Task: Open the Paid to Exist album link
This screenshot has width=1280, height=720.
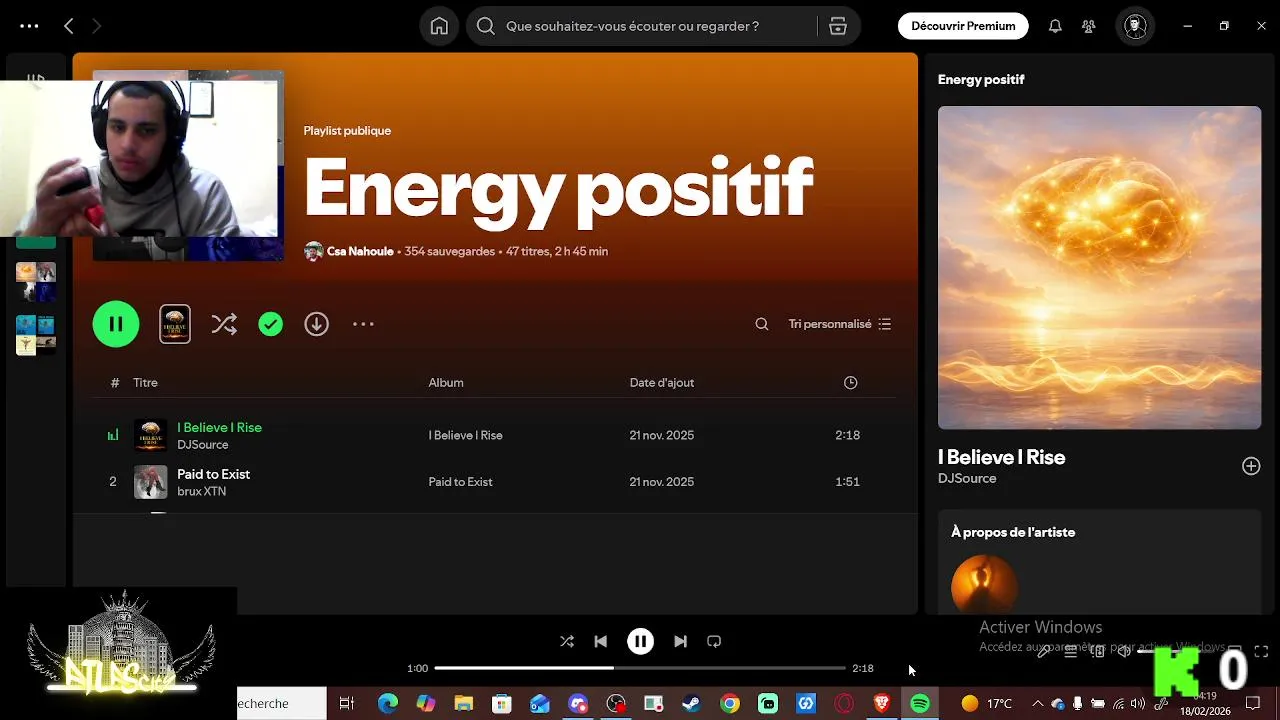Action: [460, 482]
